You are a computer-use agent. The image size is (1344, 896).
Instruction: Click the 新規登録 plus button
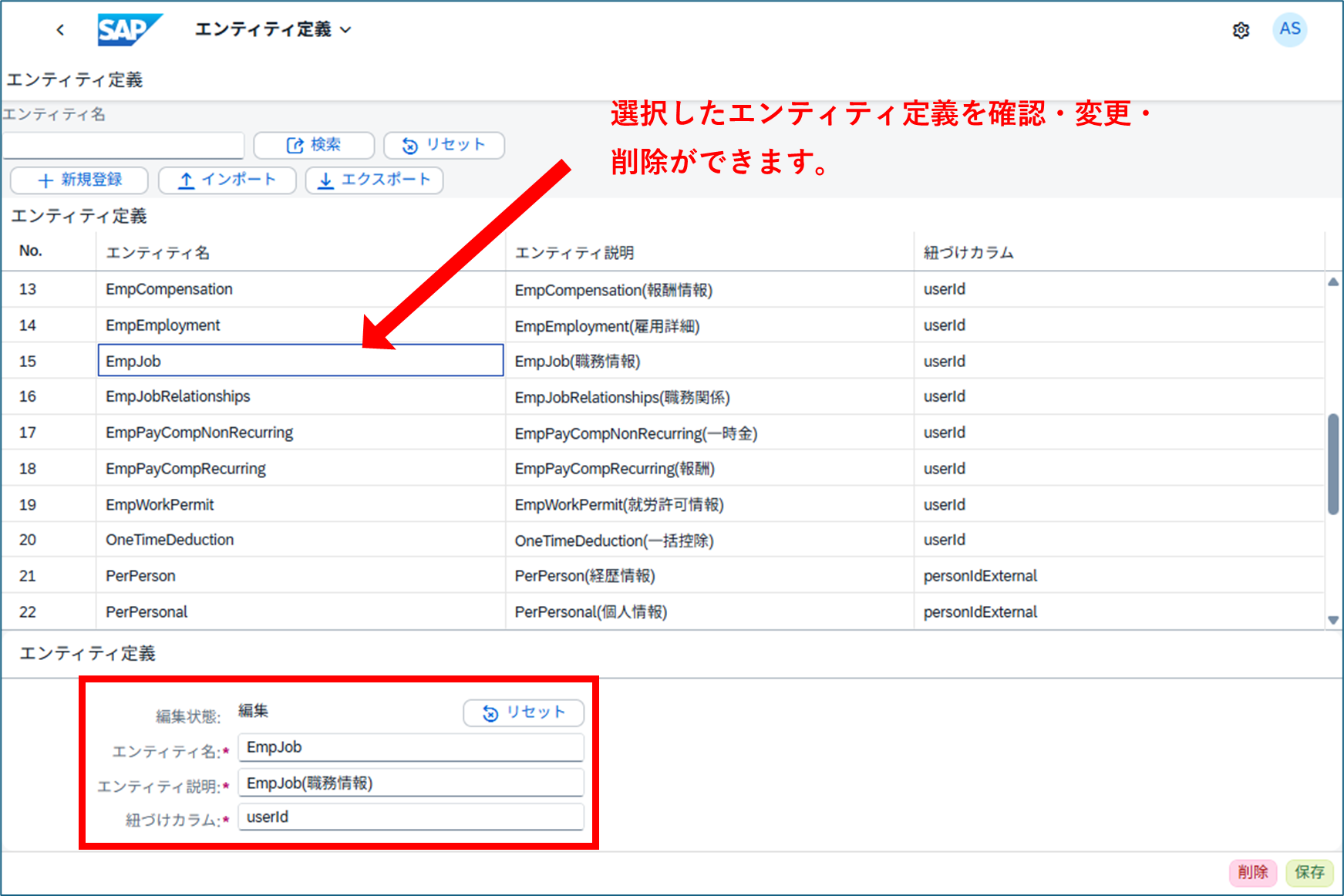(79, 180)
